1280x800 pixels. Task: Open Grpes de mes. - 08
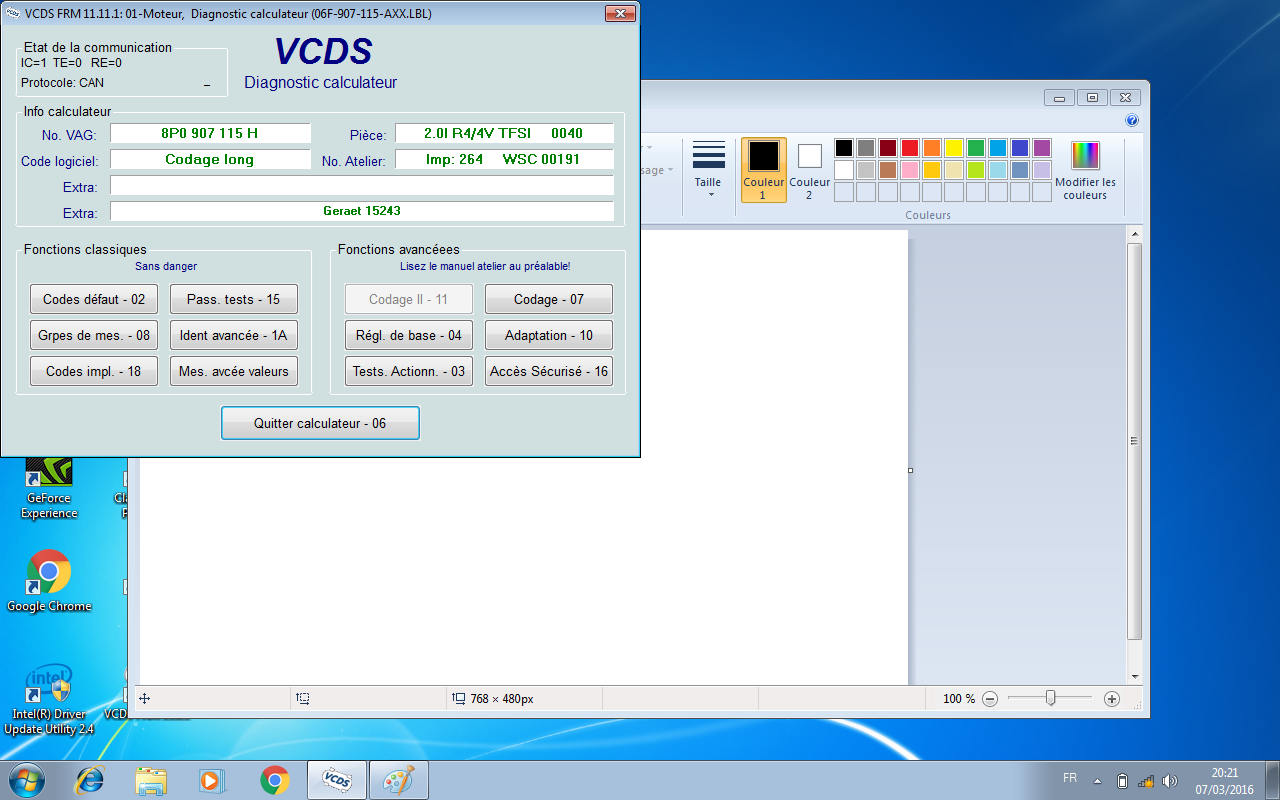[94, 335]
